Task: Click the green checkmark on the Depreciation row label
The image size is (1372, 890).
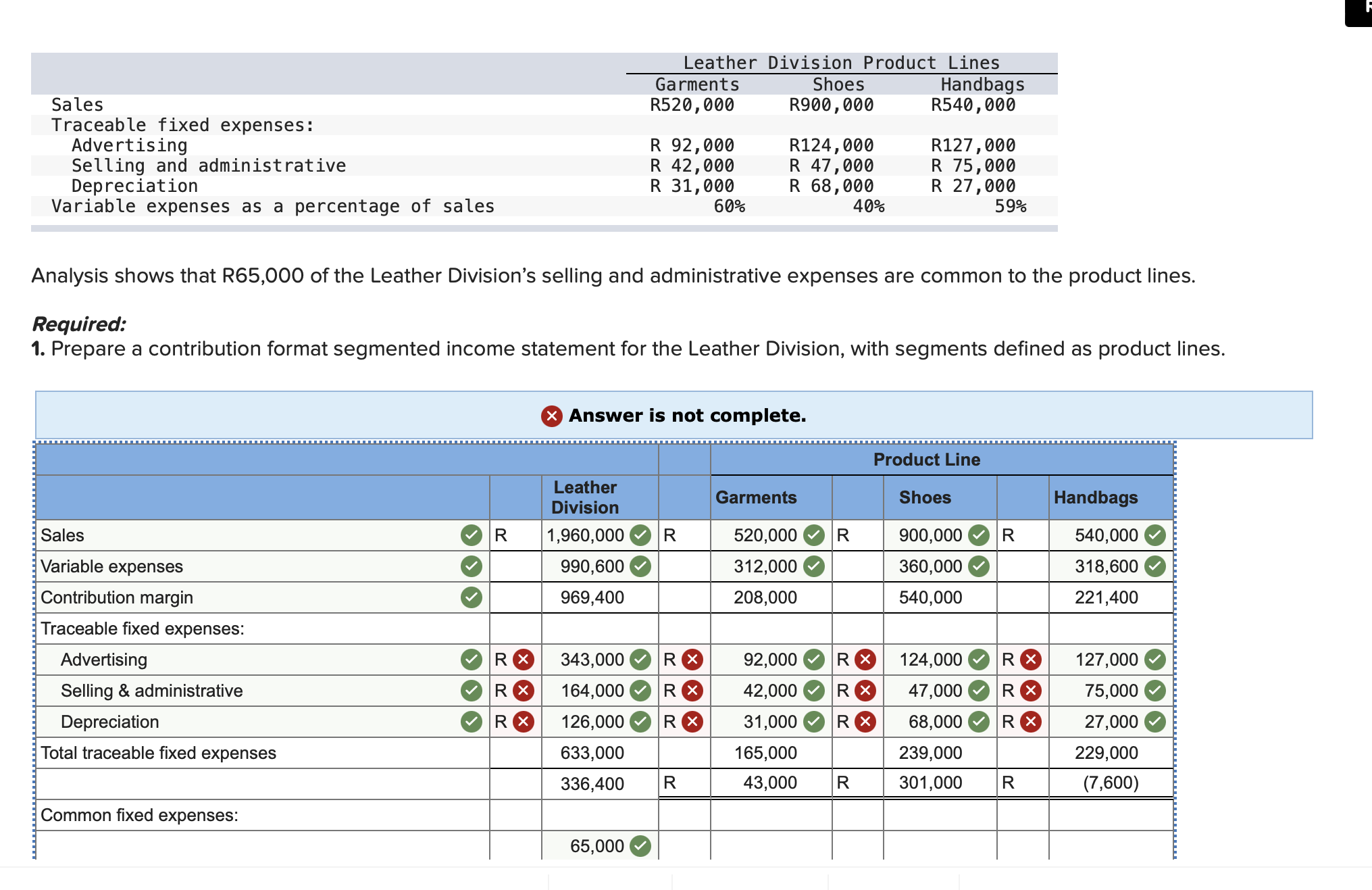Action: pyautogui.click(x=471, y=722)
